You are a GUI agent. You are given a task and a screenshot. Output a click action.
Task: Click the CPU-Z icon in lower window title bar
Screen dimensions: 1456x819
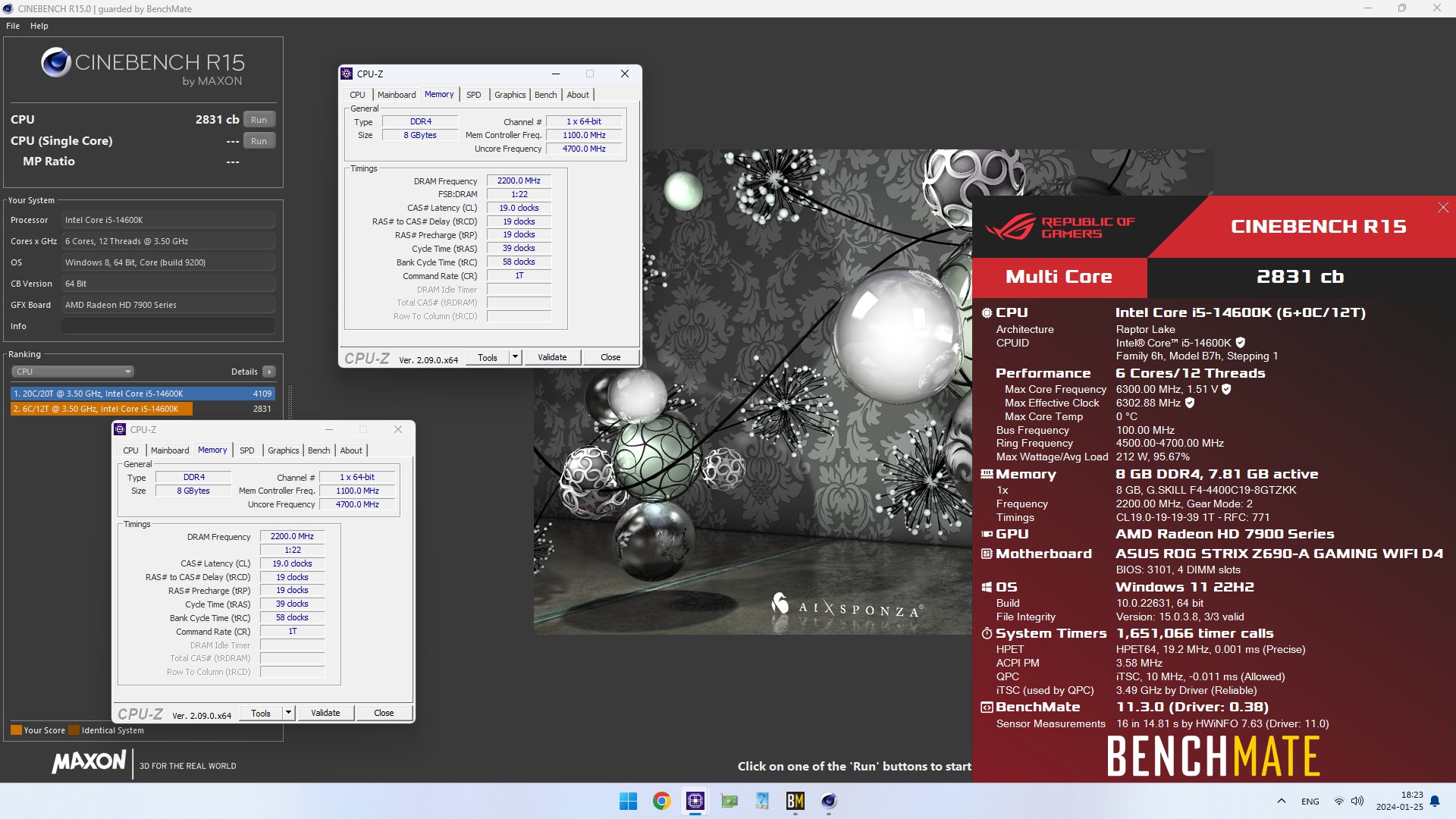click(120, 429)
